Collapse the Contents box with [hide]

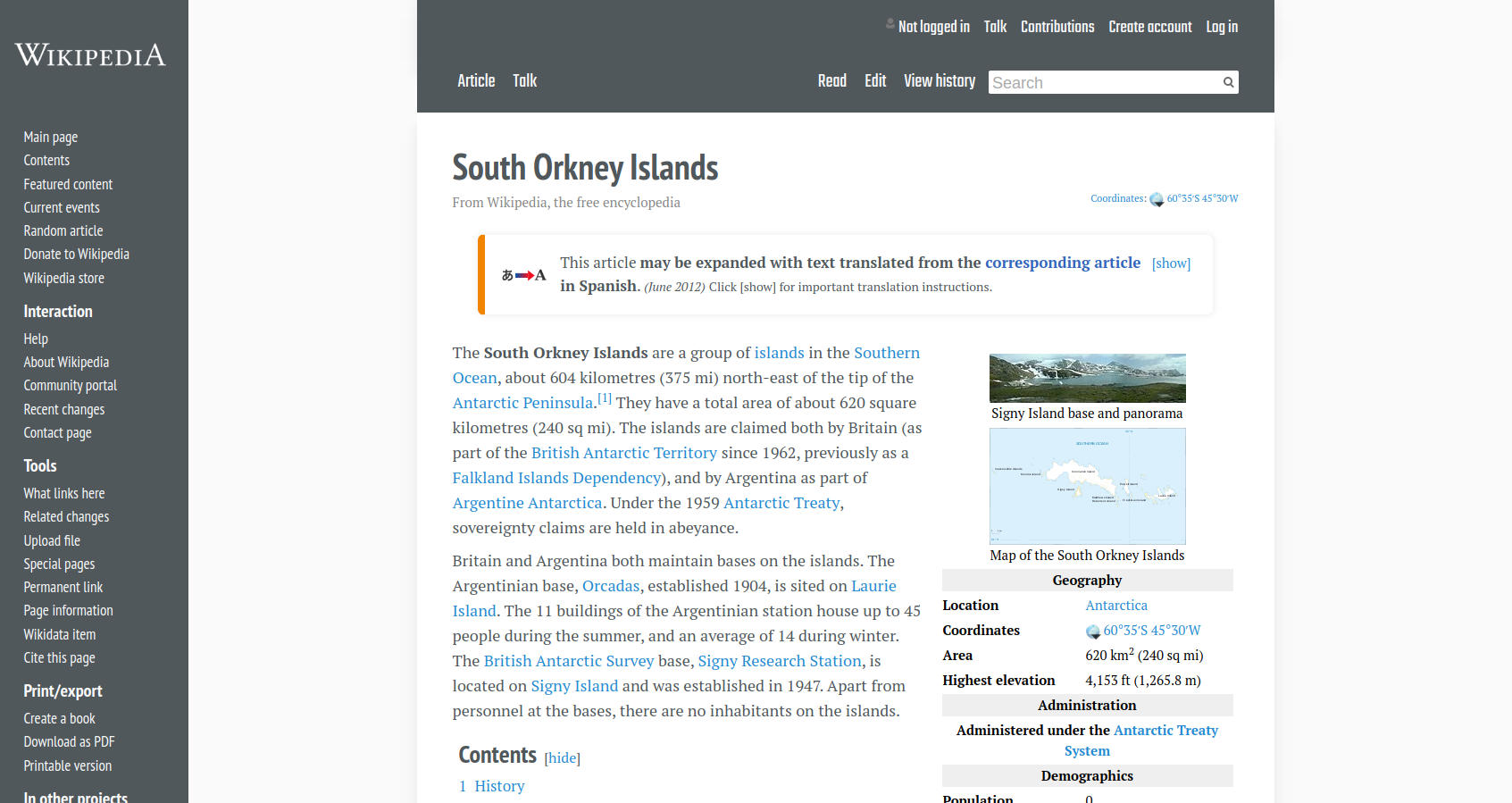pos(563,757)
